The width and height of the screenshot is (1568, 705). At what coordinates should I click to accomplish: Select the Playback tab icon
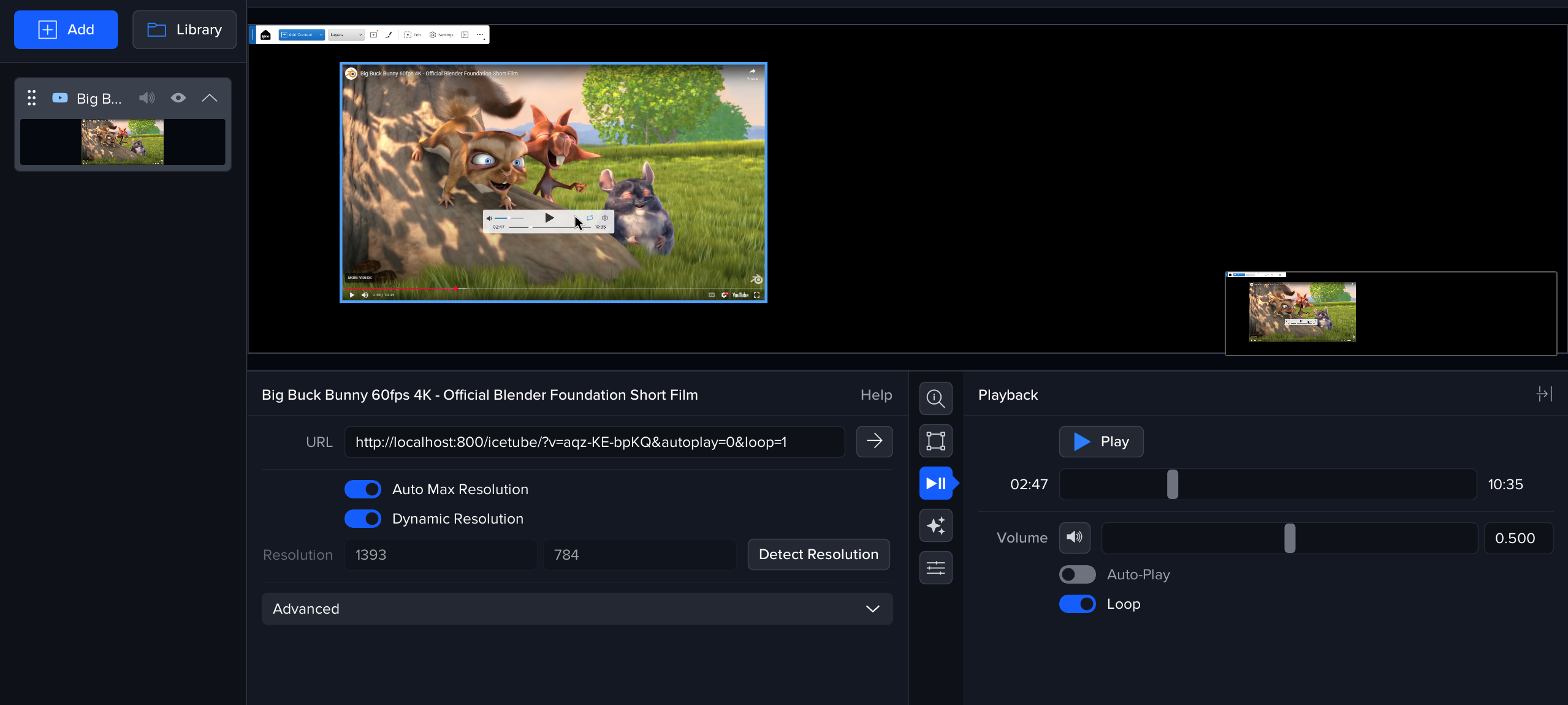pyautogui.click(x=935, y=484)
